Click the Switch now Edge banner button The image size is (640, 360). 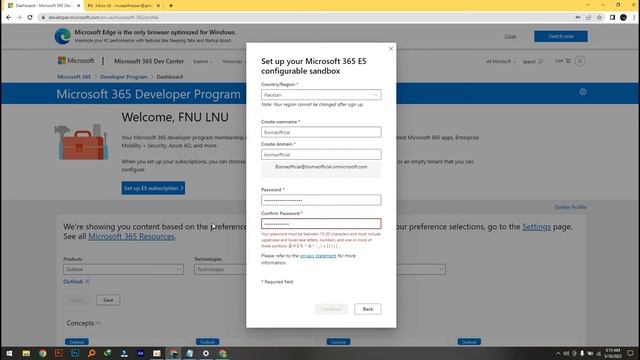561,36
